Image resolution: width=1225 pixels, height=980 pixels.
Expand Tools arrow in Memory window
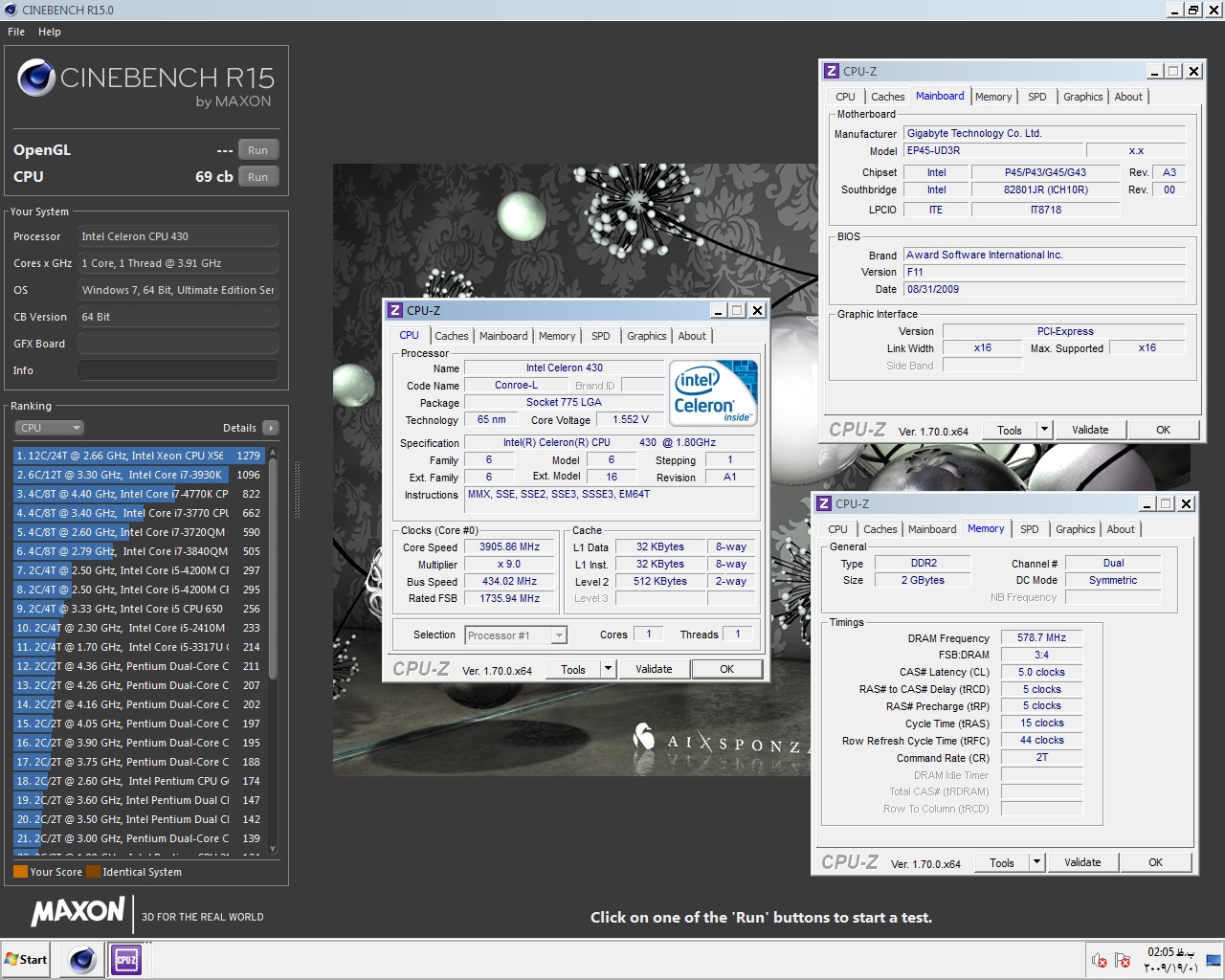point(1036,862)
